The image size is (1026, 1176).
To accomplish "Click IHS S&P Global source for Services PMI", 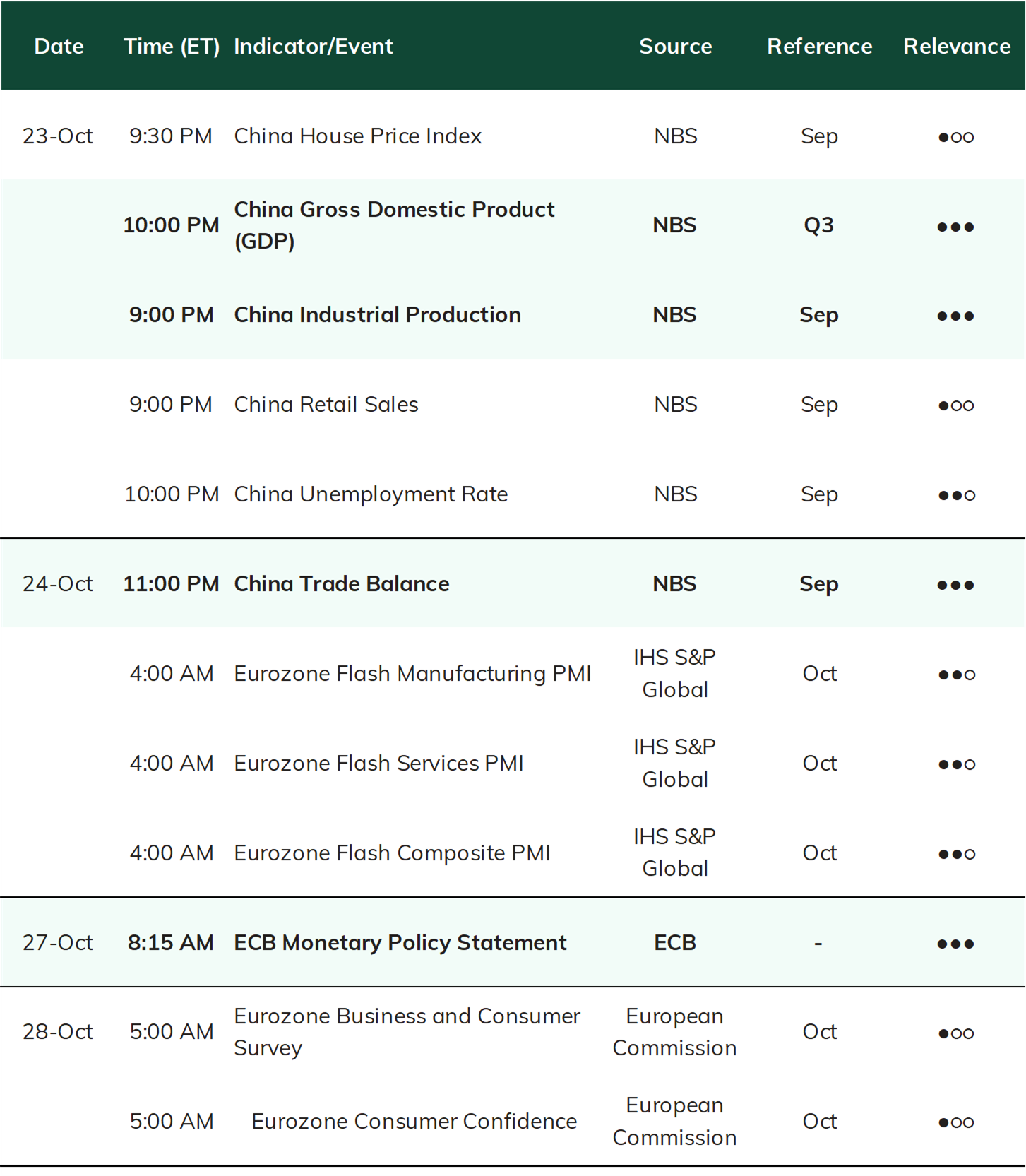I will 675,763.
